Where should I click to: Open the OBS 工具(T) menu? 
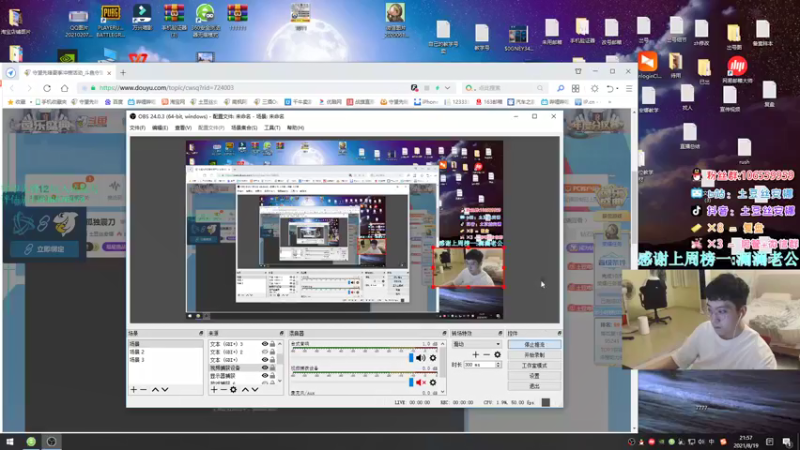point(272,128)
